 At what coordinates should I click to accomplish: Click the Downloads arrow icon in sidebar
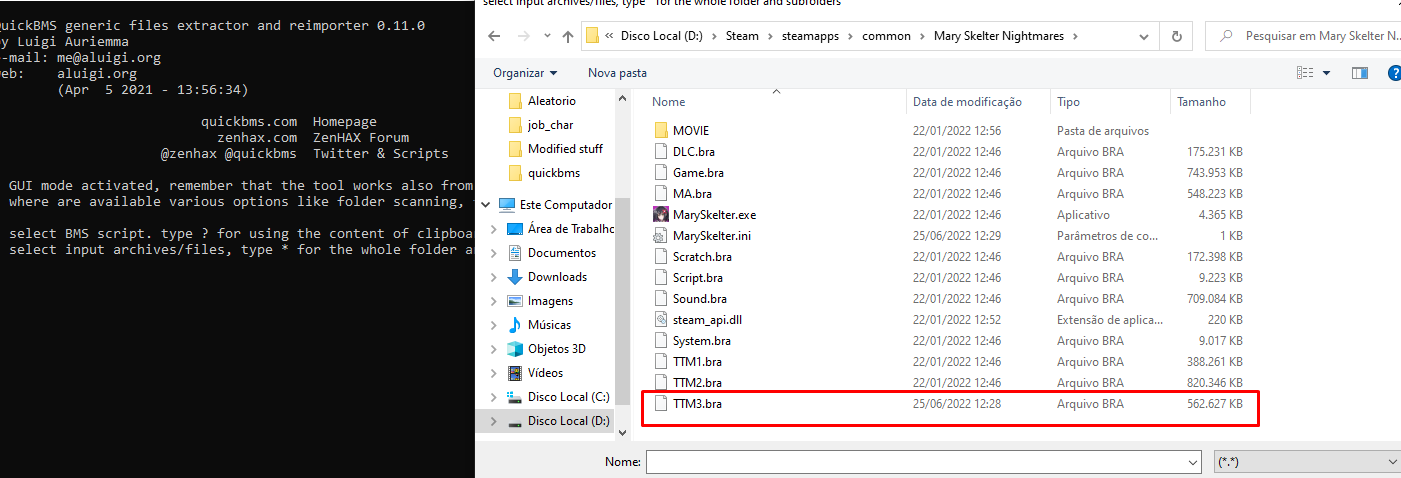click(x=515, y=277)
